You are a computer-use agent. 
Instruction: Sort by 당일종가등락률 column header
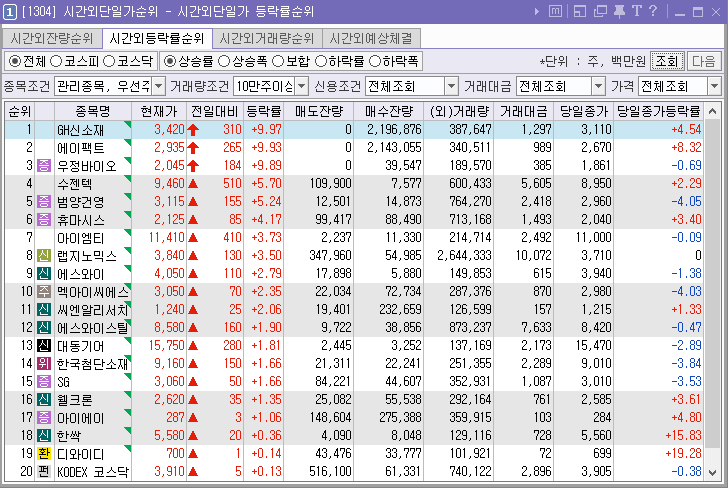pyautogui.click(x=658, y=111)
